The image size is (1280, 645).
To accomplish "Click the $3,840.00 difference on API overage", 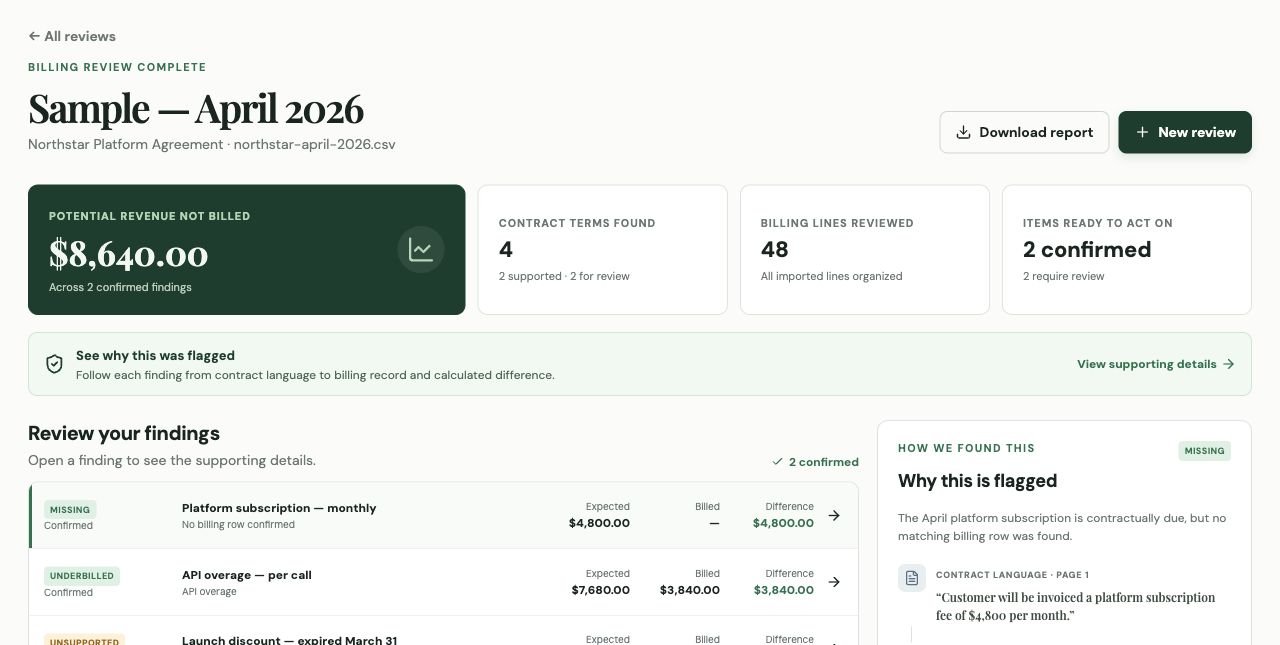I will point(783,590).
